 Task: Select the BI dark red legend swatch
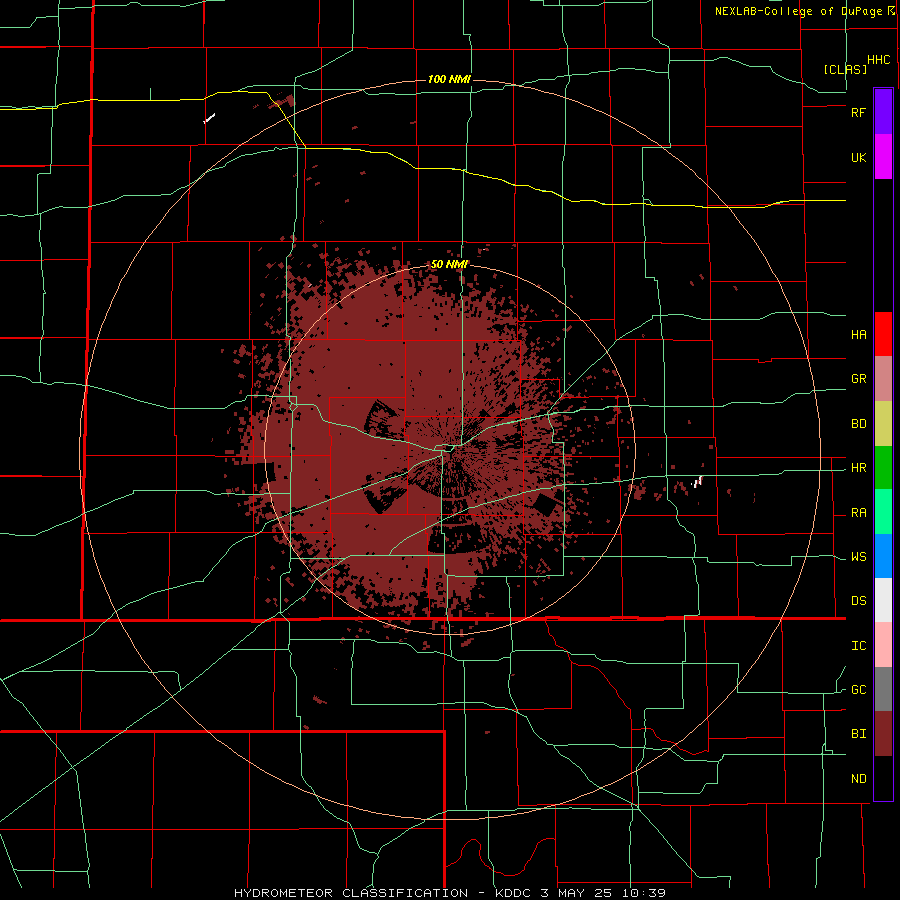(883, 734)
